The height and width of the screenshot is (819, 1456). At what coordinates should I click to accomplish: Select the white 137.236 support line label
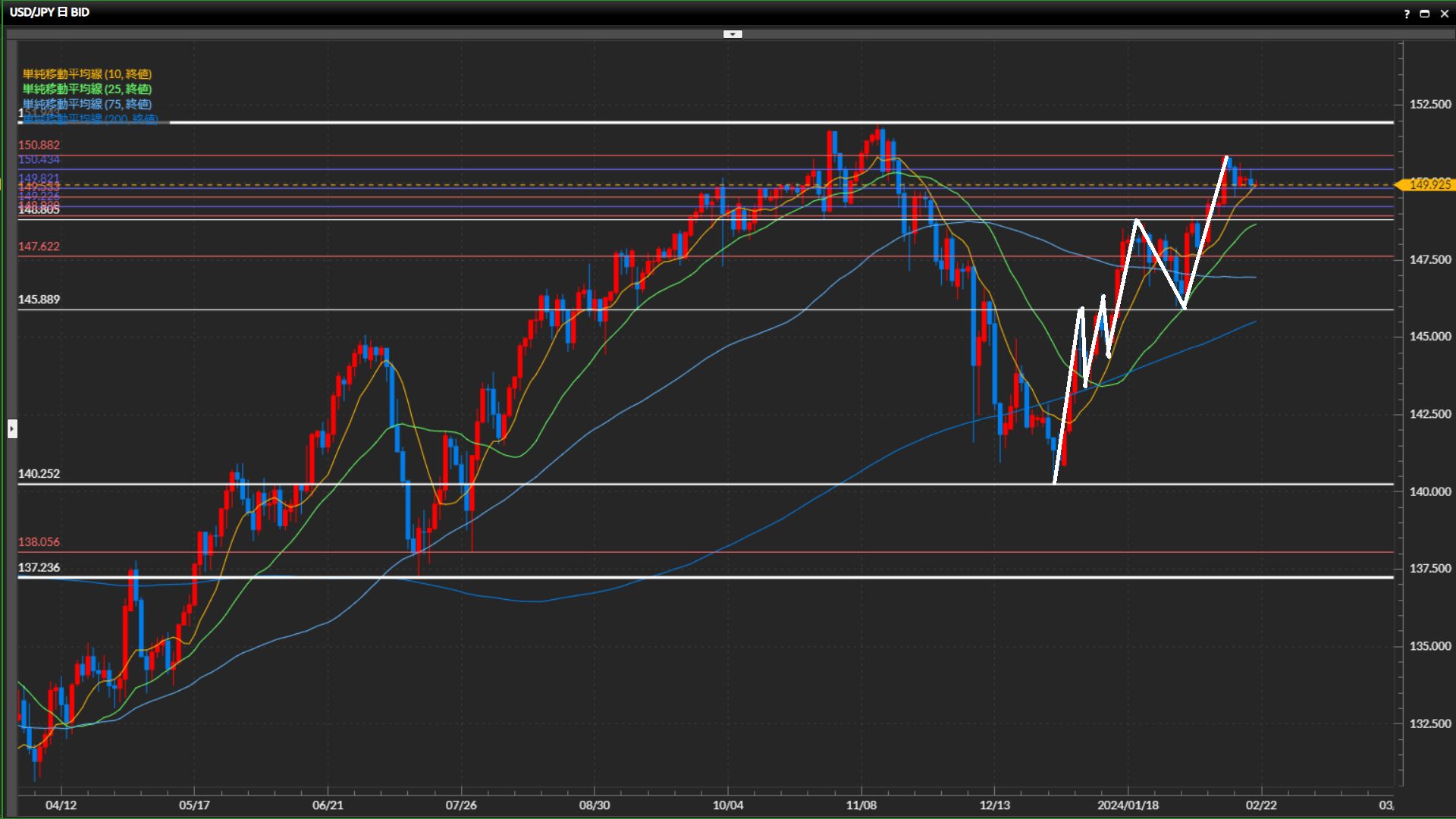pyautogui.click(x=39, y=568)
